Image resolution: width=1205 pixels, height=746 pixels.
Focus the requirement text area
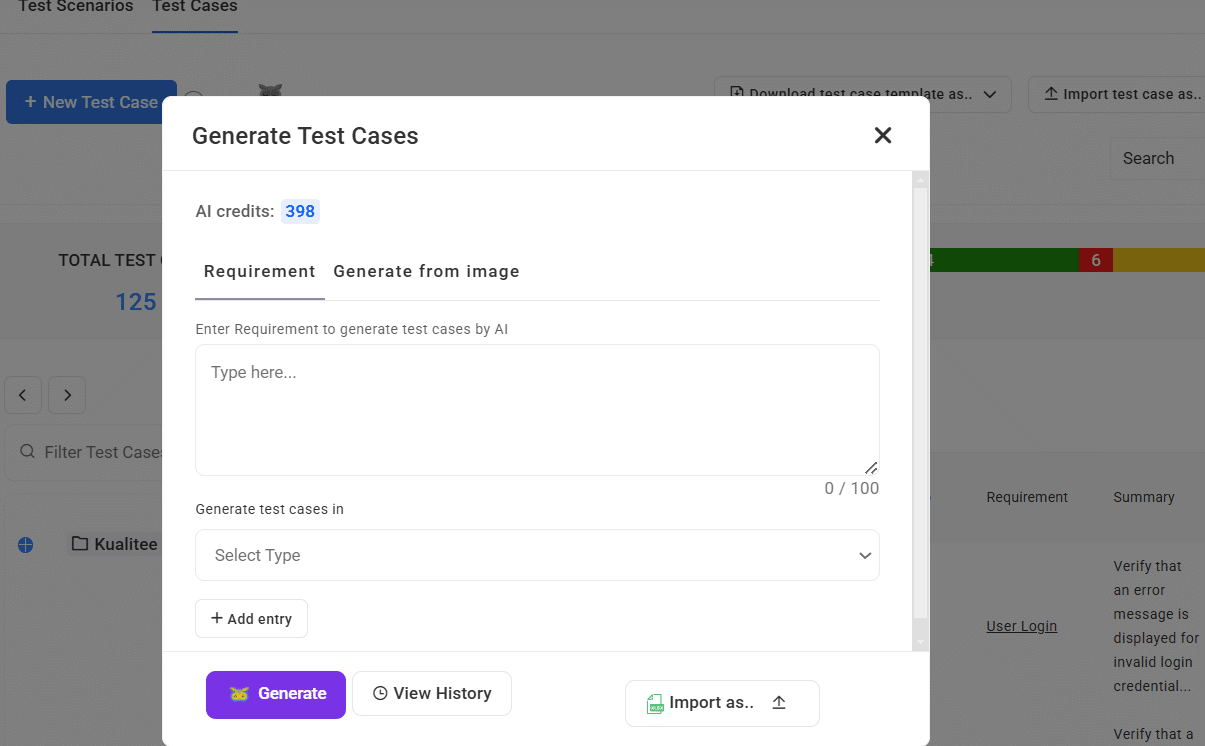(537, 410)
